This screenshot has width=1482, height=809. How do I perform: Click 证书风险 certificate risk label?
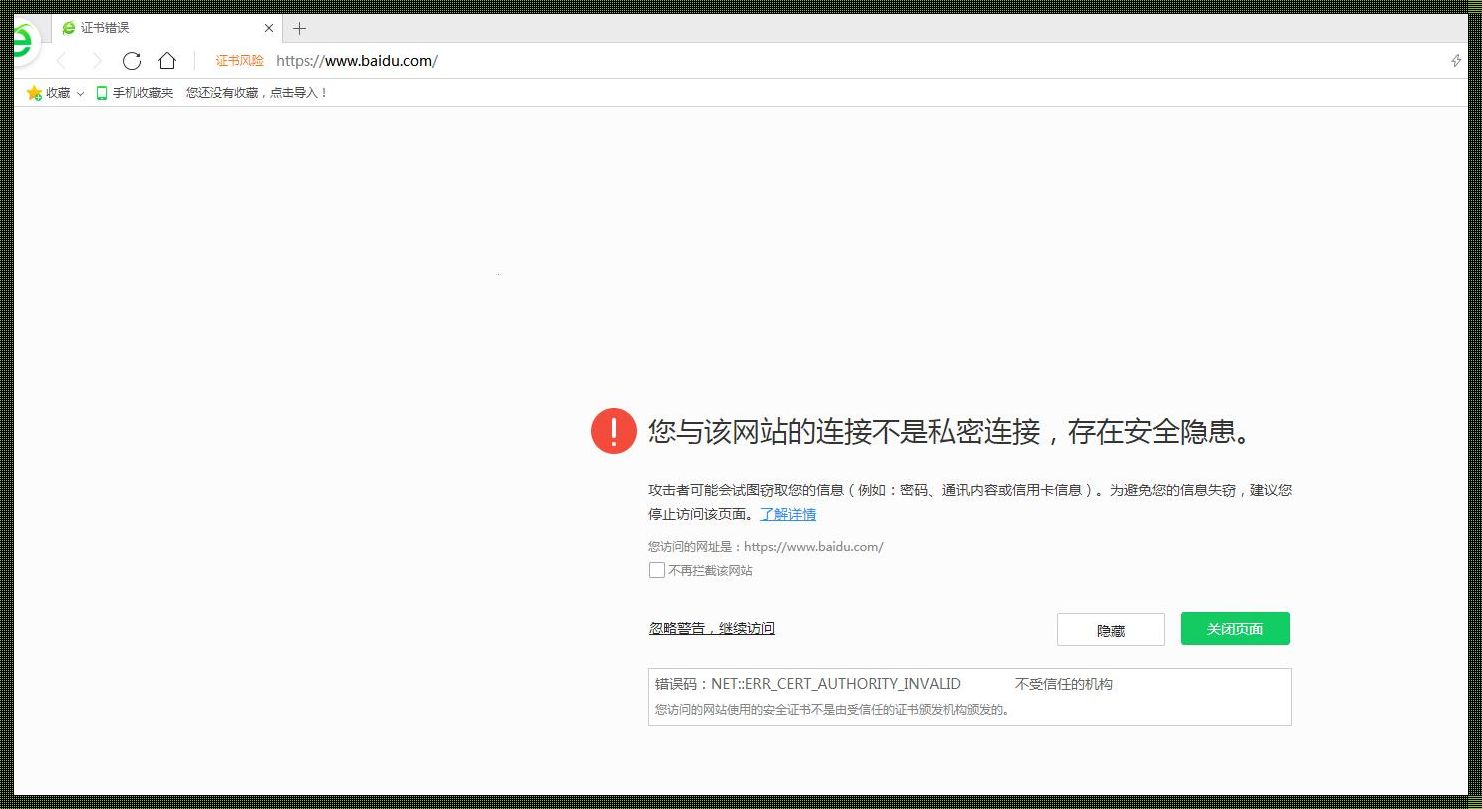[240, 61]
